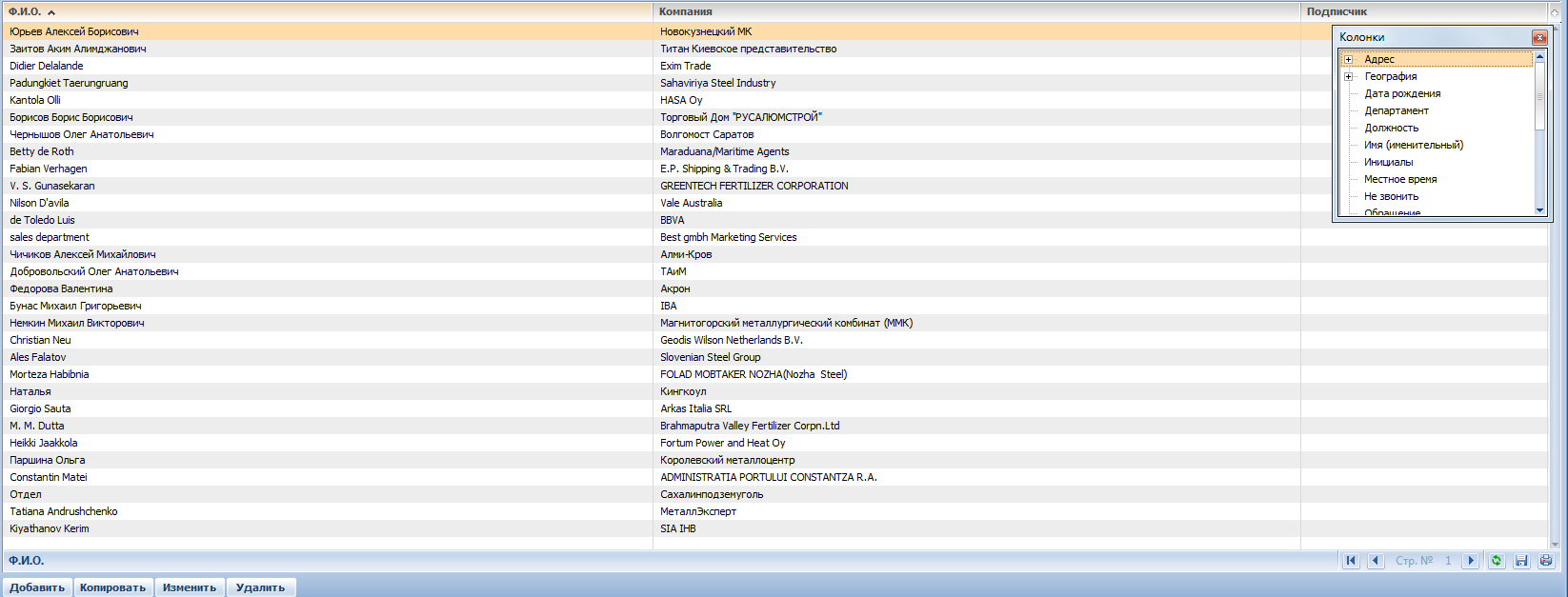Click company cell МеталлЭксперт
Image resolution: width=1568 pixels, height=597 pixels.
(x=976, y=511)
